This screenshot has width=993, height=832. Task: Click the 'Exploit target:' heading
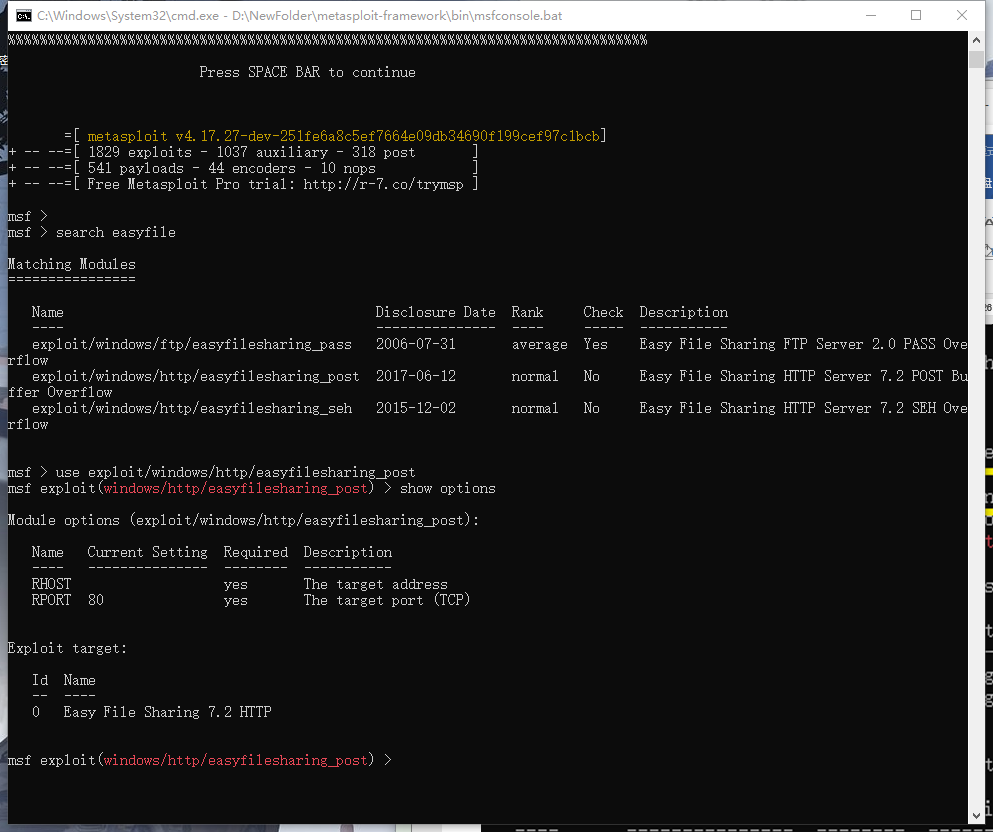pos(67,648)
